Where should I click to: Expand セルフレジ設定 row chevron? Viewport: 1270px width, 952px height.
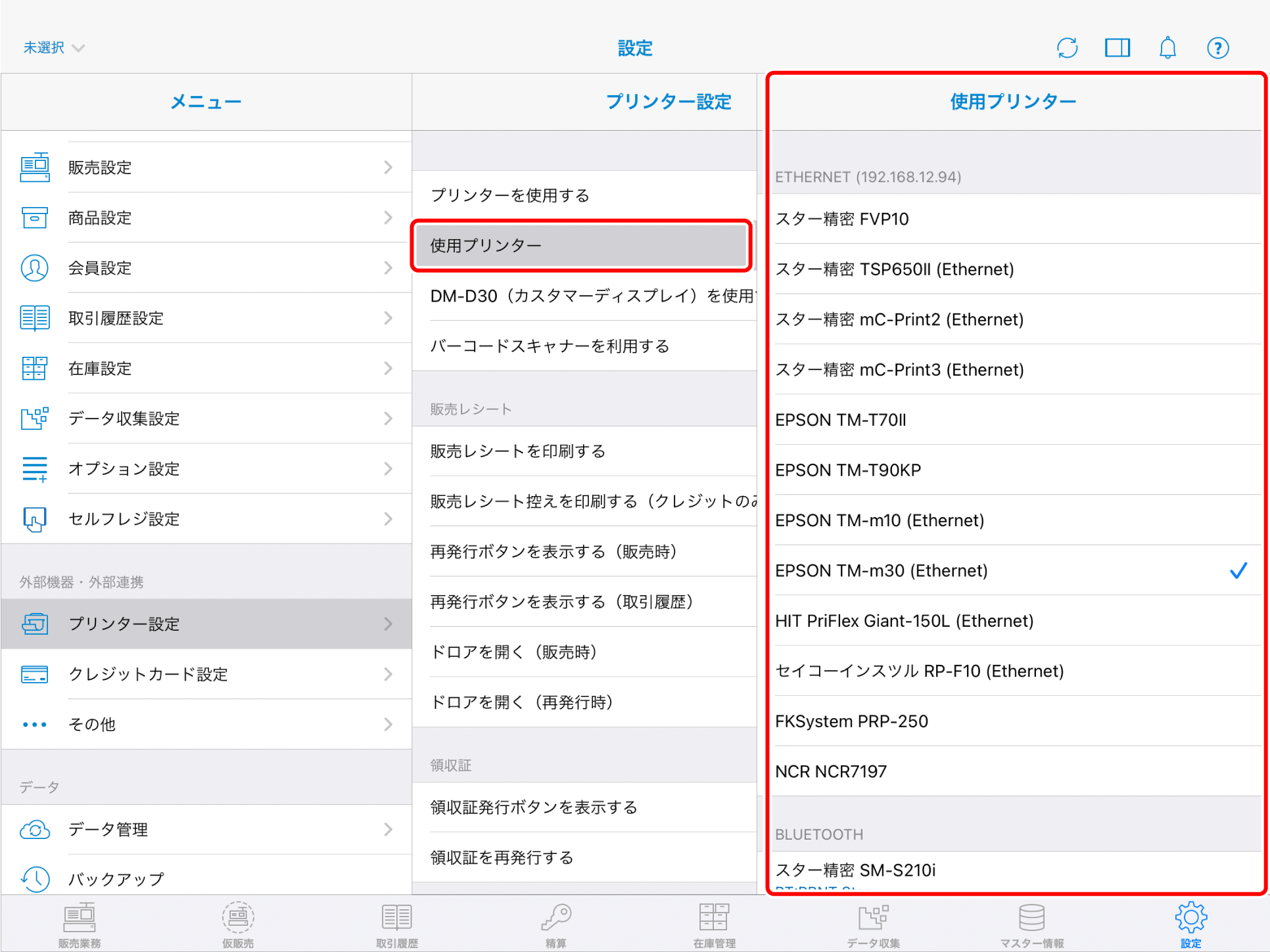point(388,519)
